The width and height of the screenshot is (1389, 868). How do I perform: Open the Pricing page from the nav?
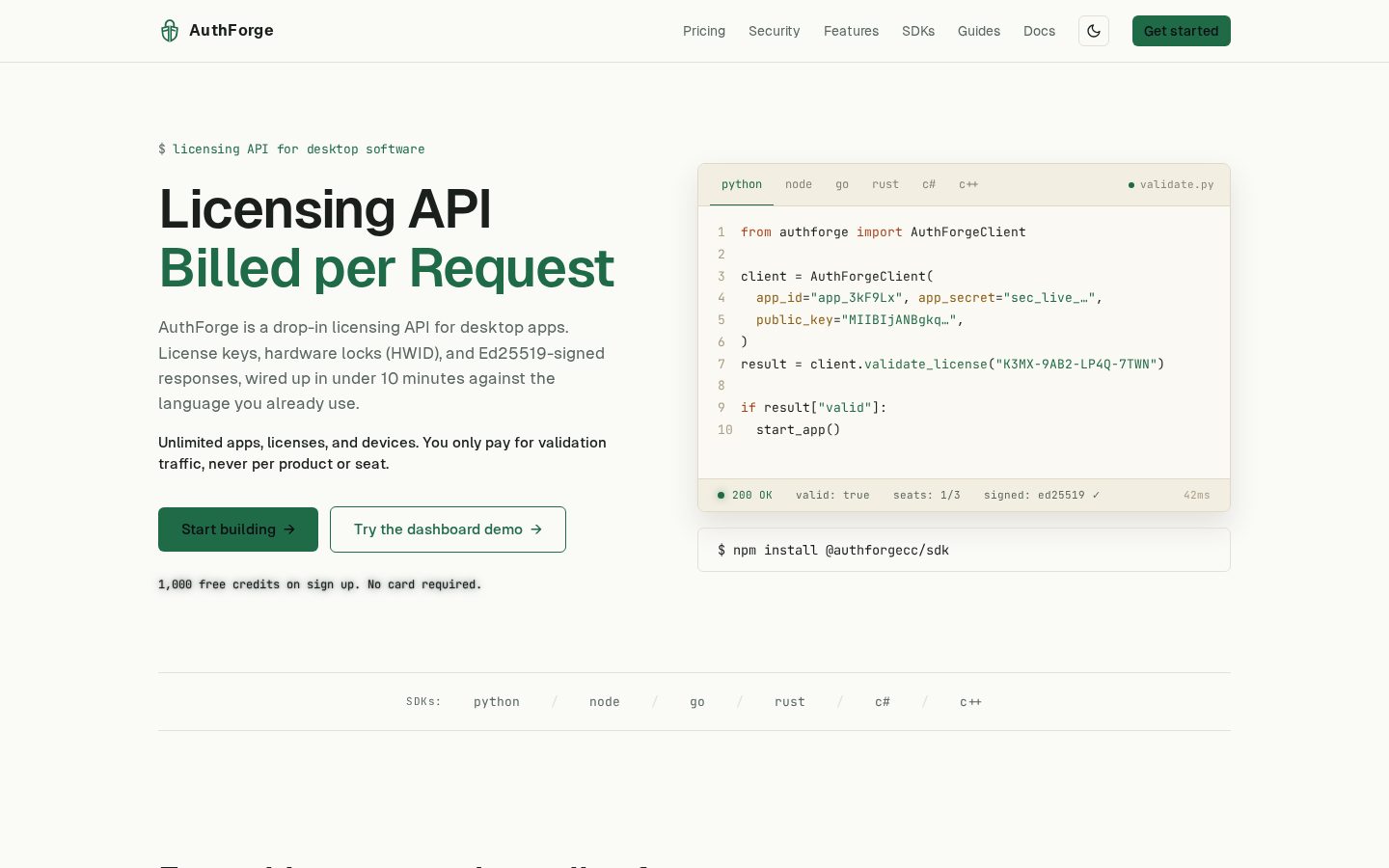(704, 31)
